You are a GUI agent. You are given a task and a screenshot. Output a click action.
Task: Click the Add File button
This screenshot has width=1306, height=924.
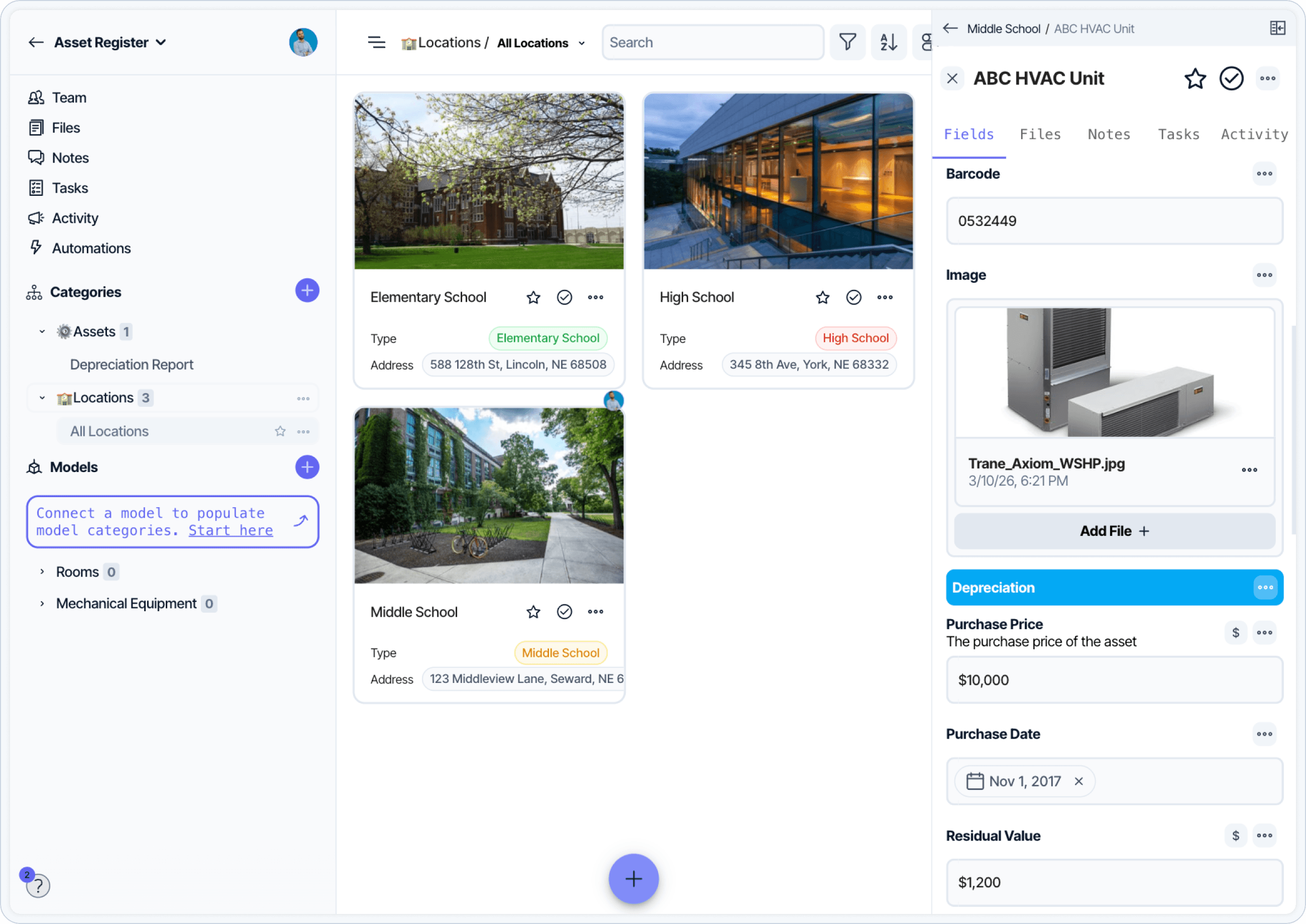[x=1114, y=531]
